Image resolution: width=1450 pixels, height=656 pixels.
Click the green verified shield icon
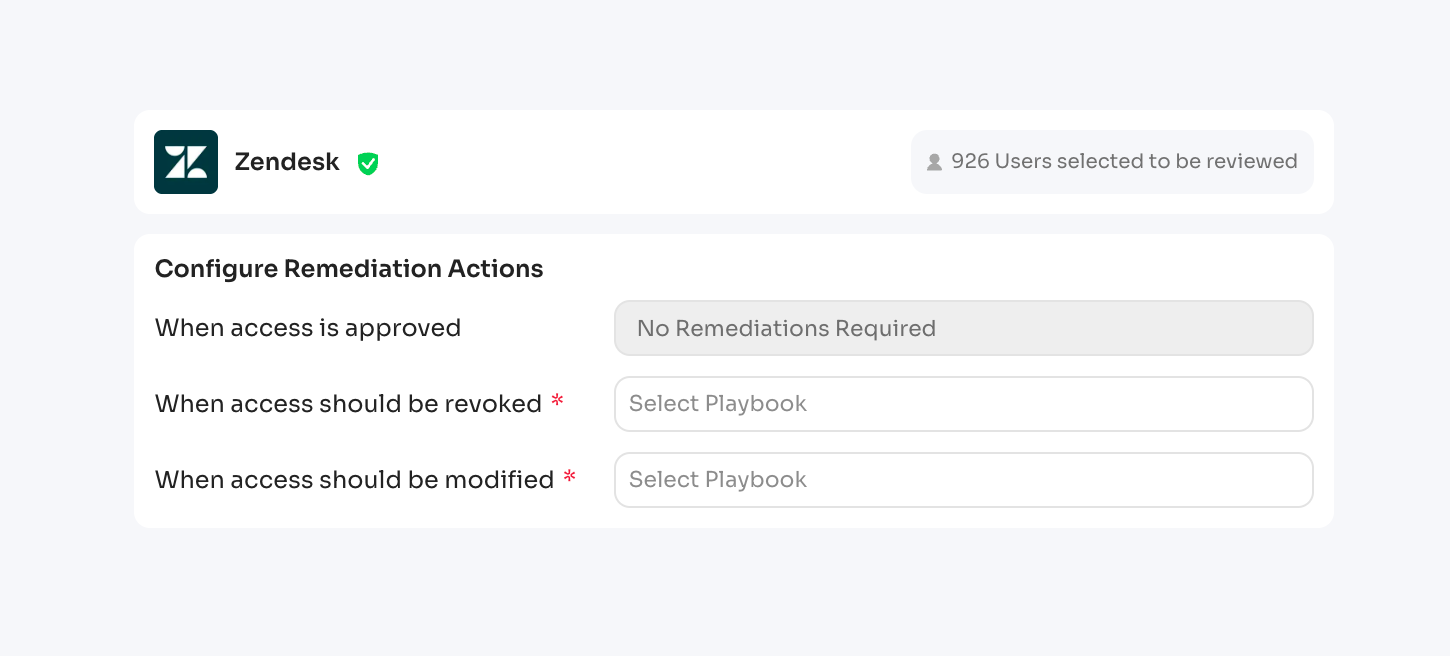click(368, 163)
